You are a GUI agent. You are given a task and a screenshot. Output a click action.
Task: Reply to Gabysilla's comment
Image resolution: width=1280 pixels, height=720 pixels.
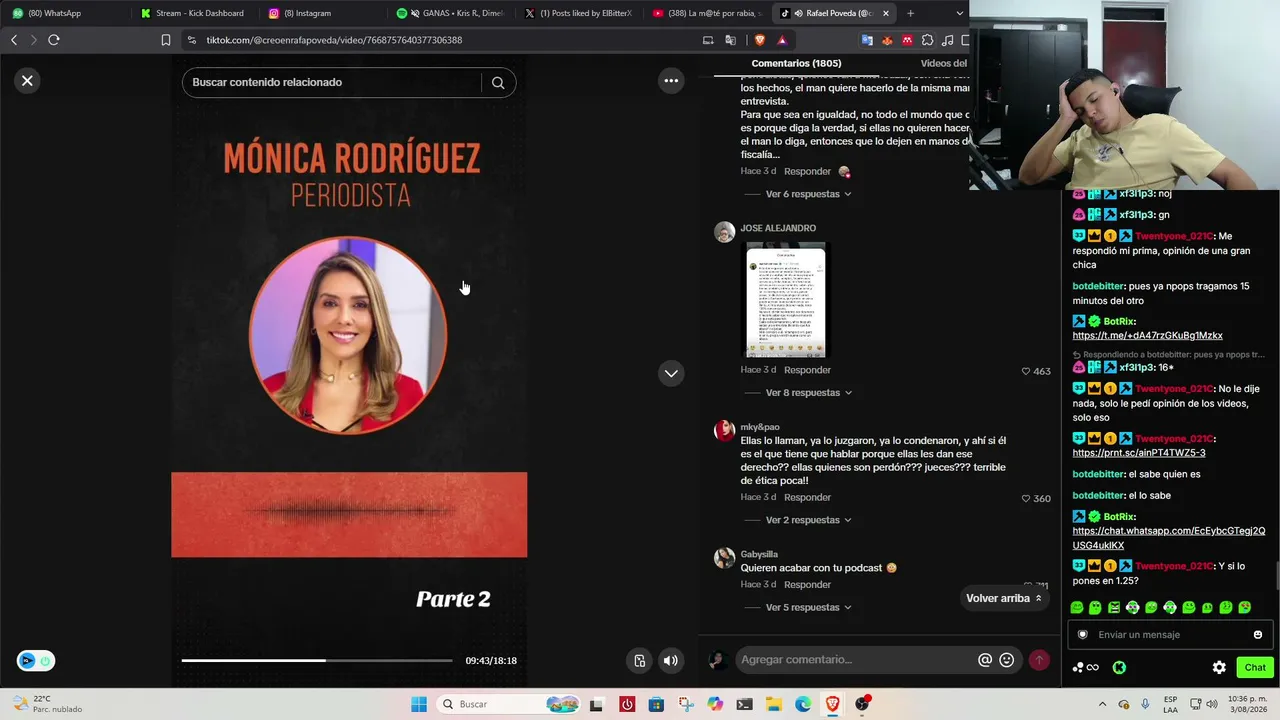(x=807, y=584)
